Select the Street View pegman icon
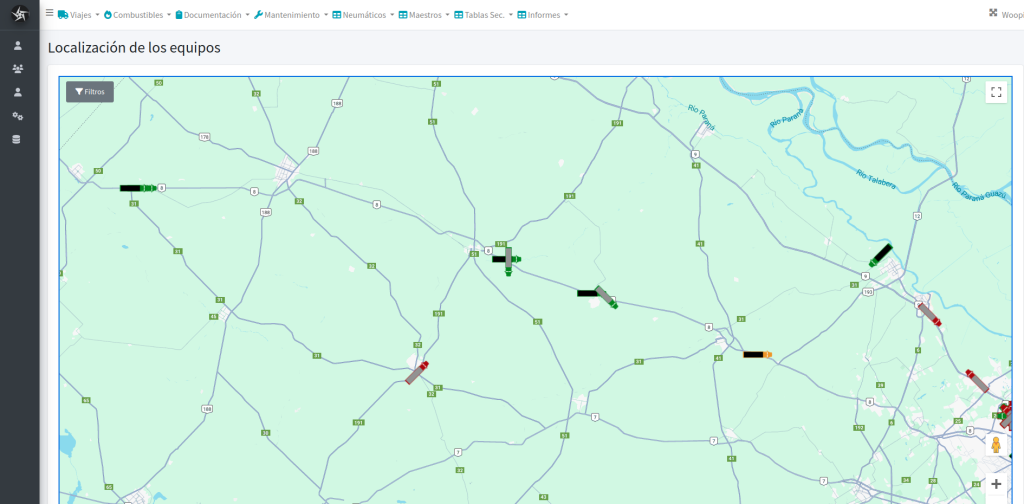The width and height of the screenshot is (1024, 504). [x=995, y=446]
